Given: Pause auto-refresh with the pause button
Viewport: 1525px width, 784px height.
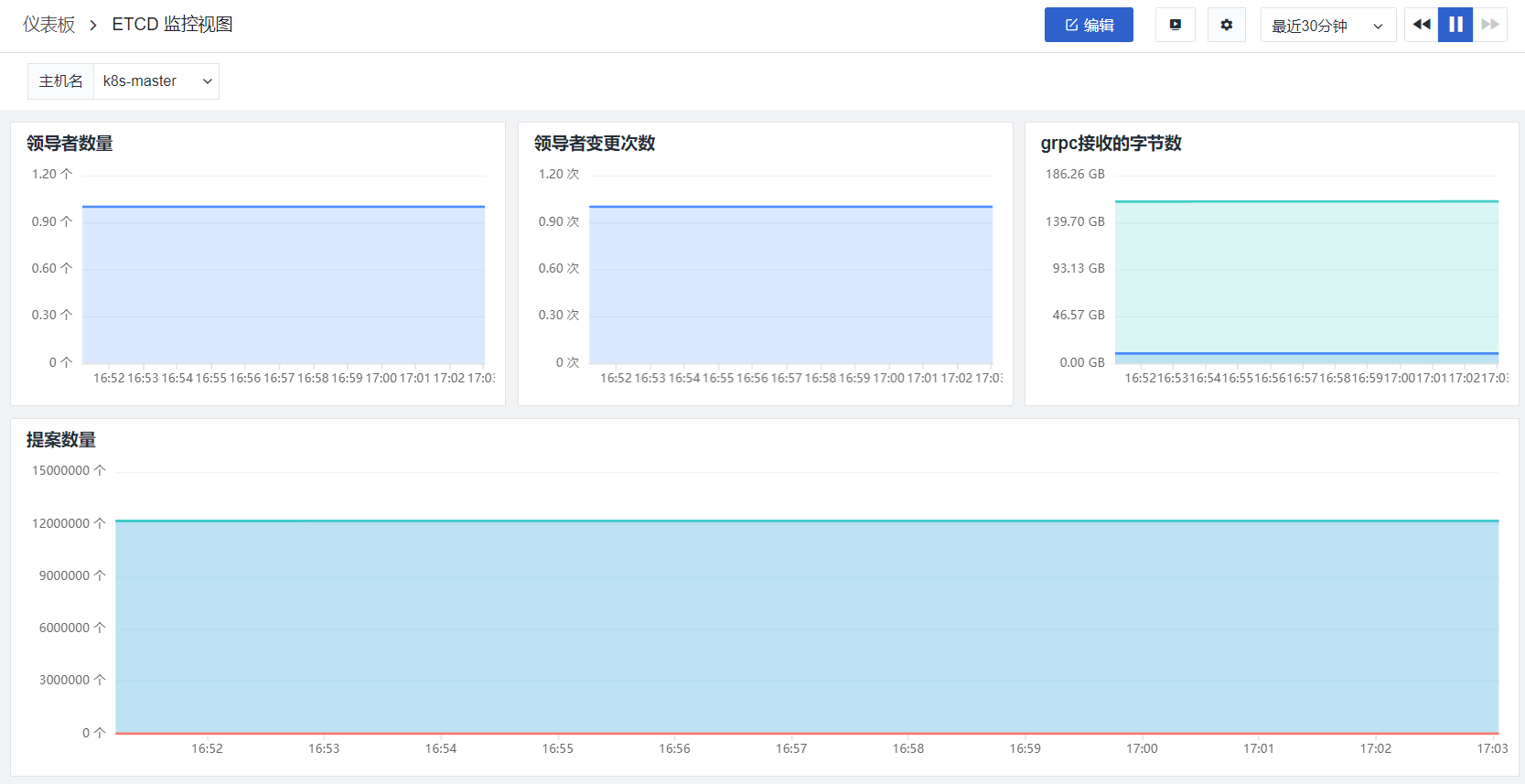Looking at the screenshot, I should 1455,25.
